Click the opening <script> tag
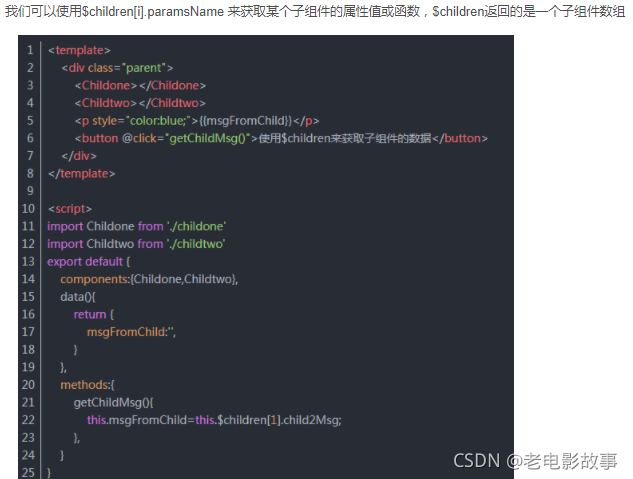 pyautogui.click(x=70, y=209)
